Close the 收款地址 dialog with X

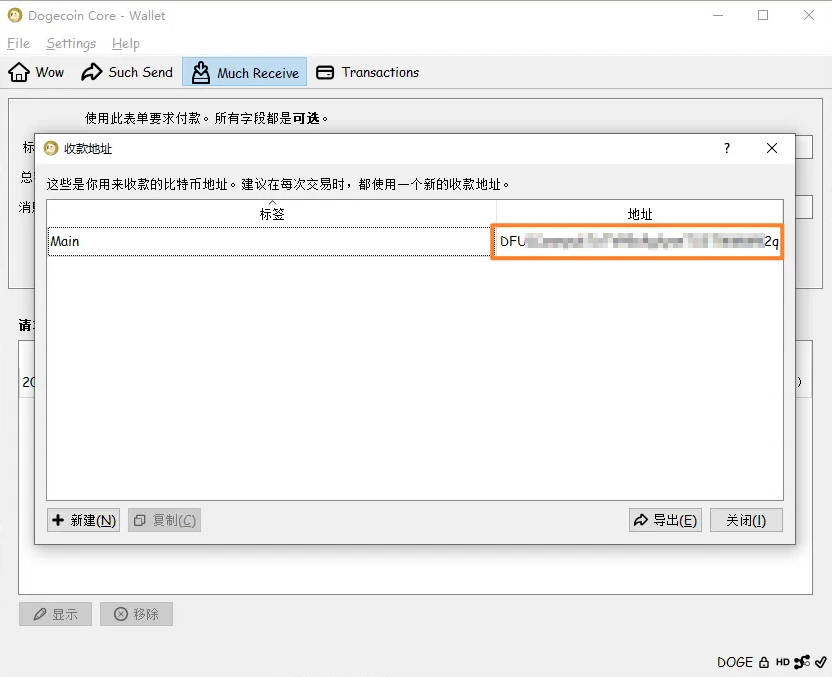[x=772, y=148]
